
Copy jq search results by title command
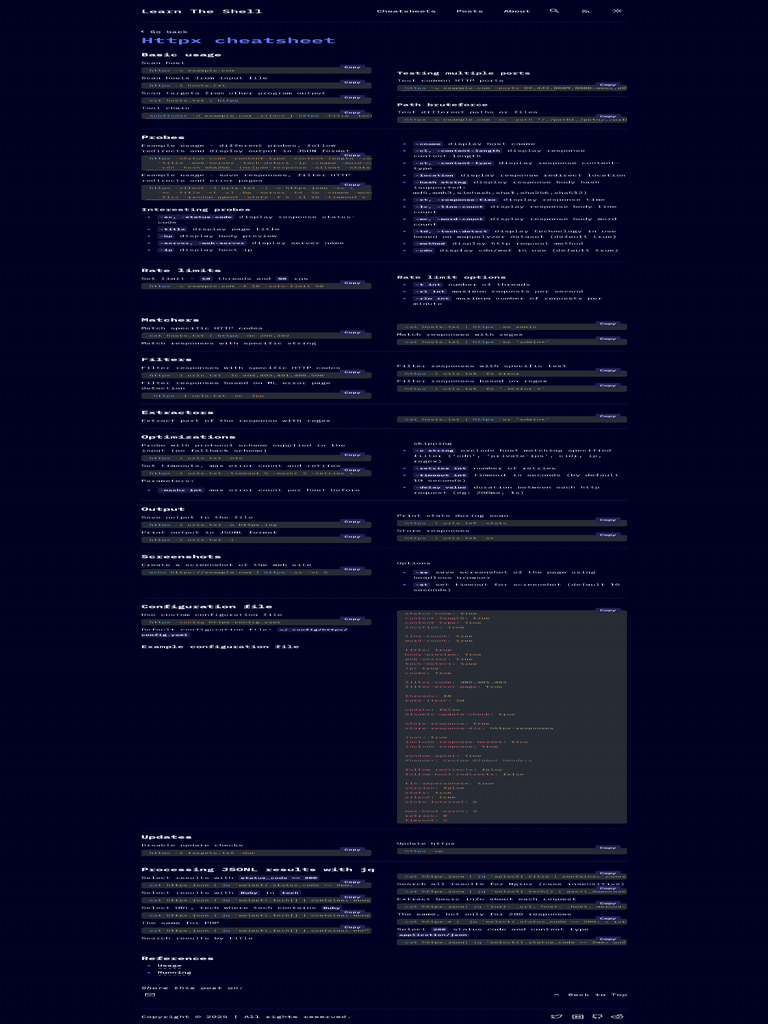point(607,873)
